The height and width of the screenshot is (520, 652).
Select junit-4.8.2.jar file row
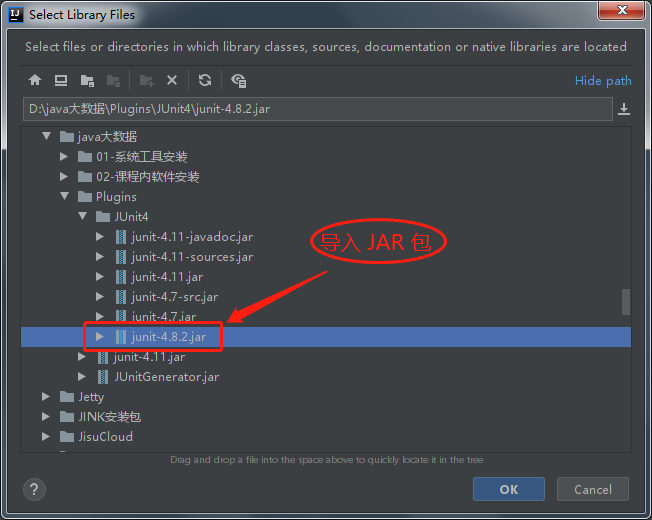(326, 337)
